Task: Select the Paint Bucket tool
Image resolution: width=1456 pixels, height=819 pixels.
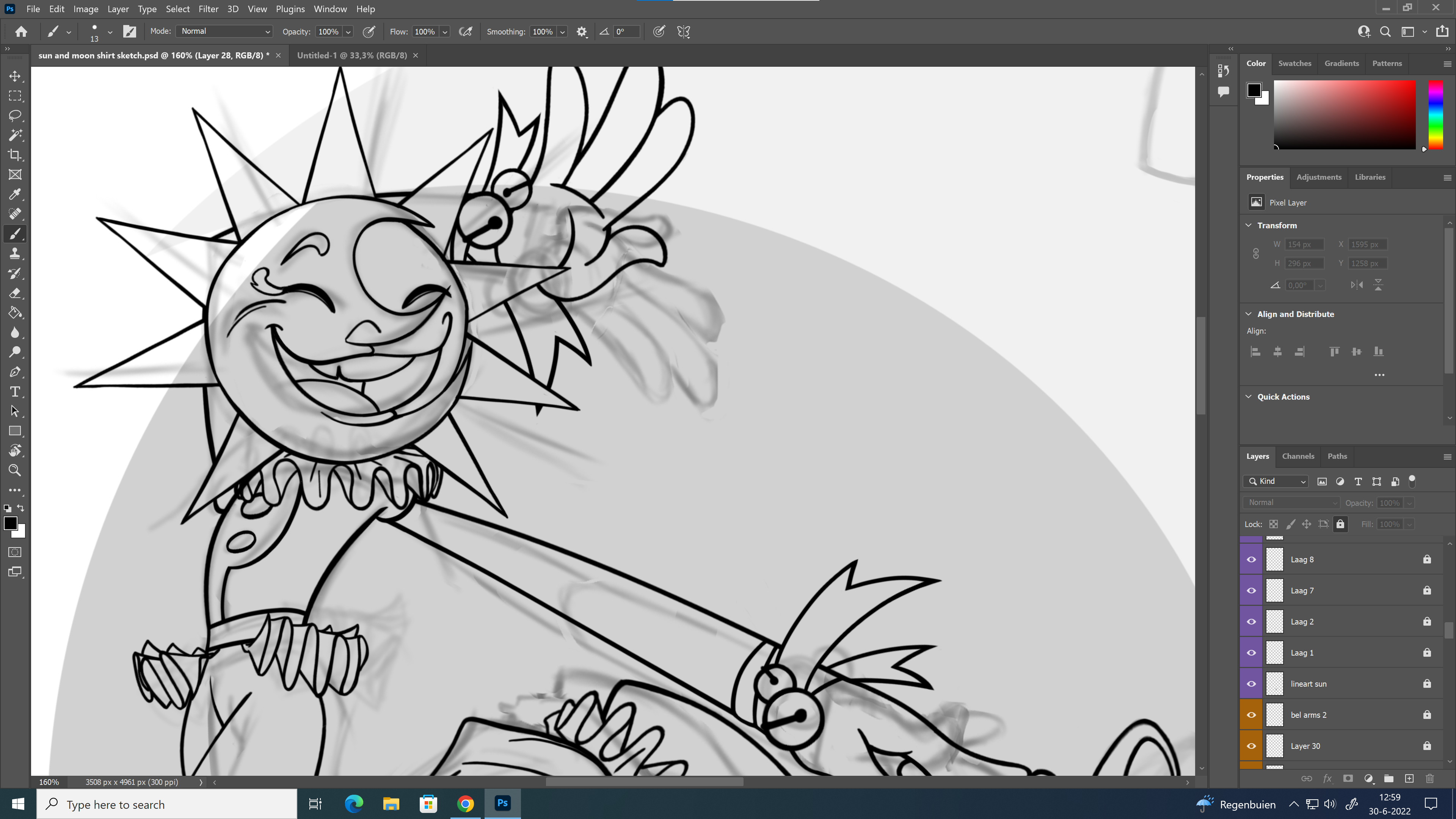Action: tap(15, 312)
